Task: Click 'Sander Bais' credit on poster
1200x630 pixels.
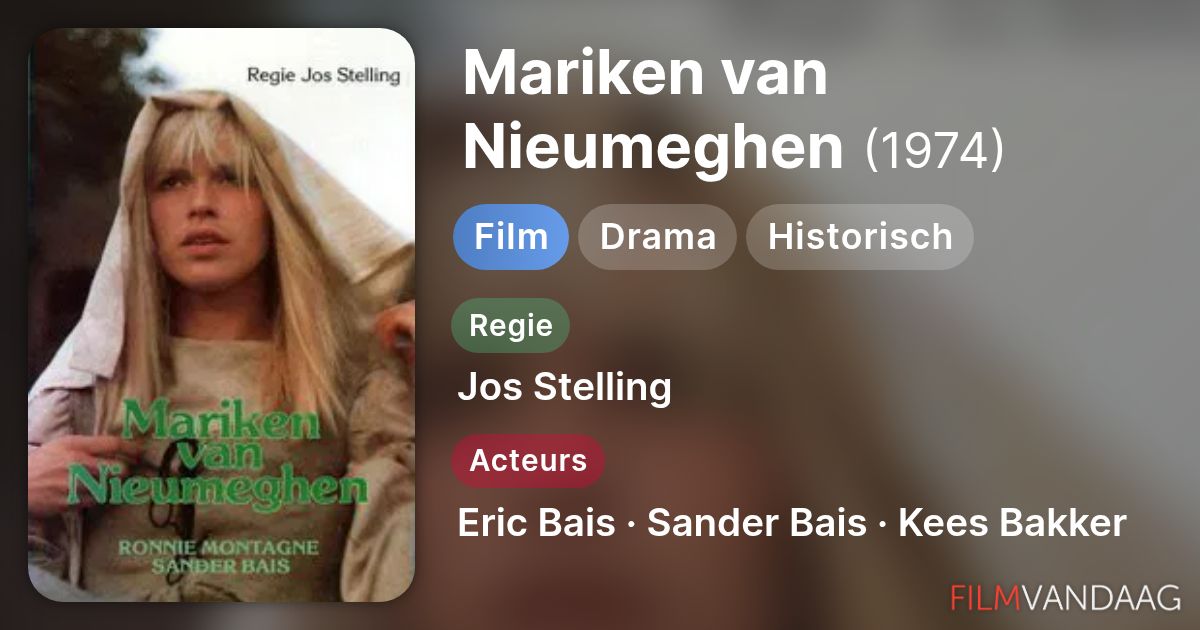Action: tap(218, 565)
